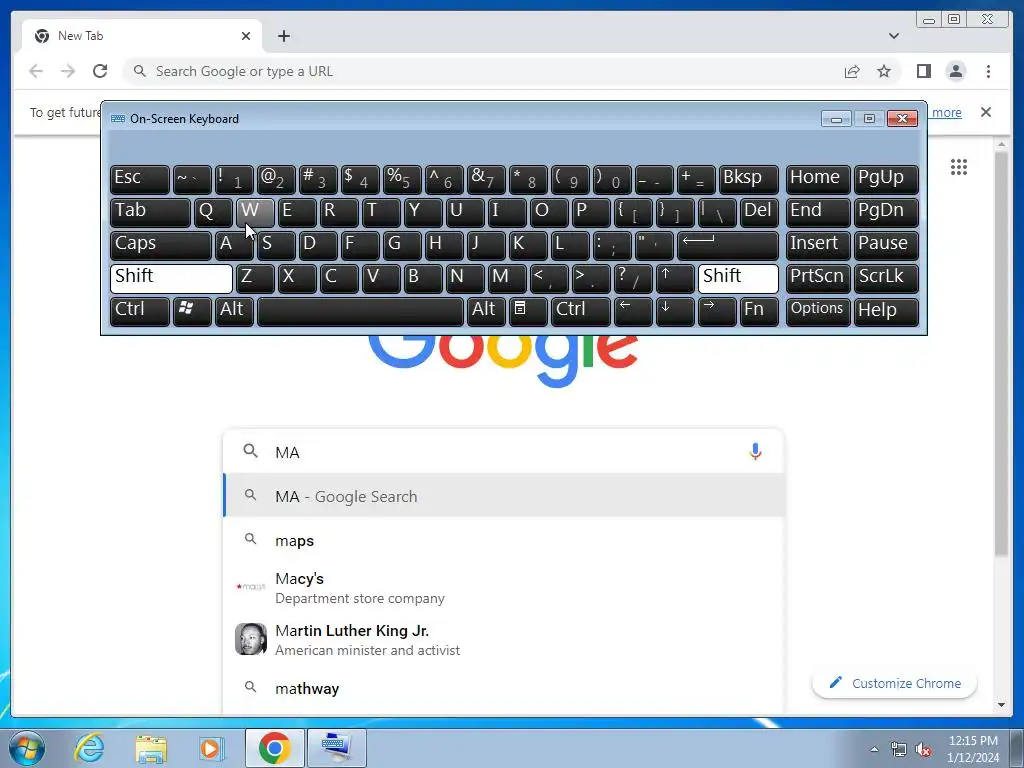This screenshot has width=1024, height=768.
Task: Tap the context menu key on keyboard
Action: (528, 311)
